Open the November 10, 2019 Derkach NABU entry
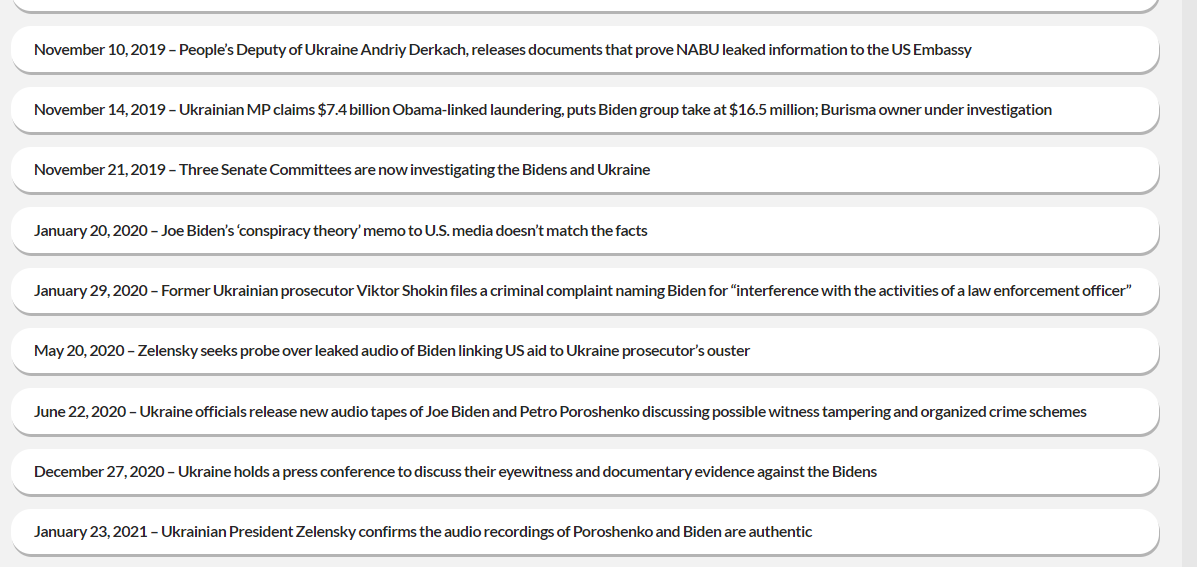This screenshot has width=1197, height=567. [x=585, y=50]
